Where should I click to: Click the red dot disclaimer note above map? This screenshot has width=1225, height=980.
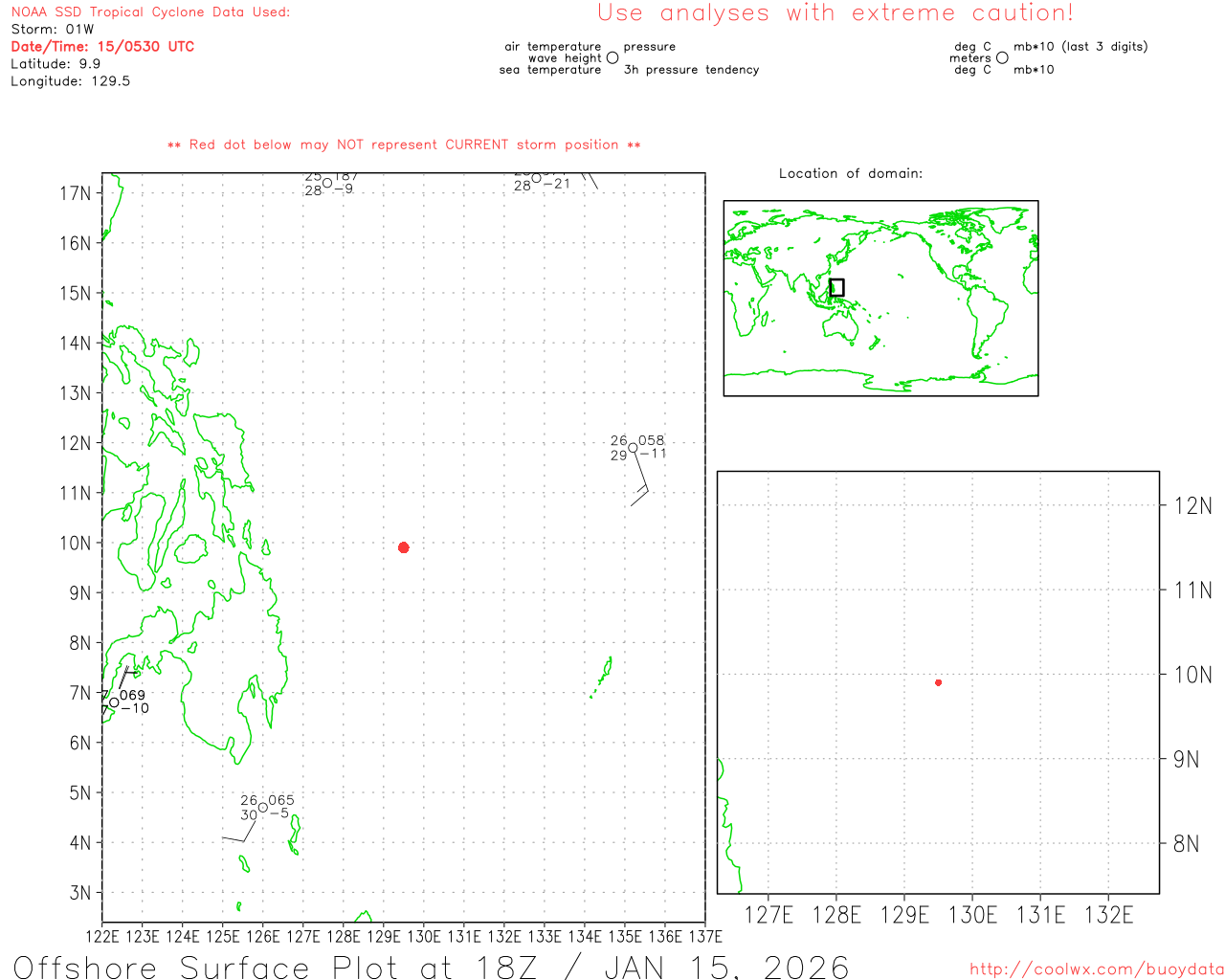404,145
